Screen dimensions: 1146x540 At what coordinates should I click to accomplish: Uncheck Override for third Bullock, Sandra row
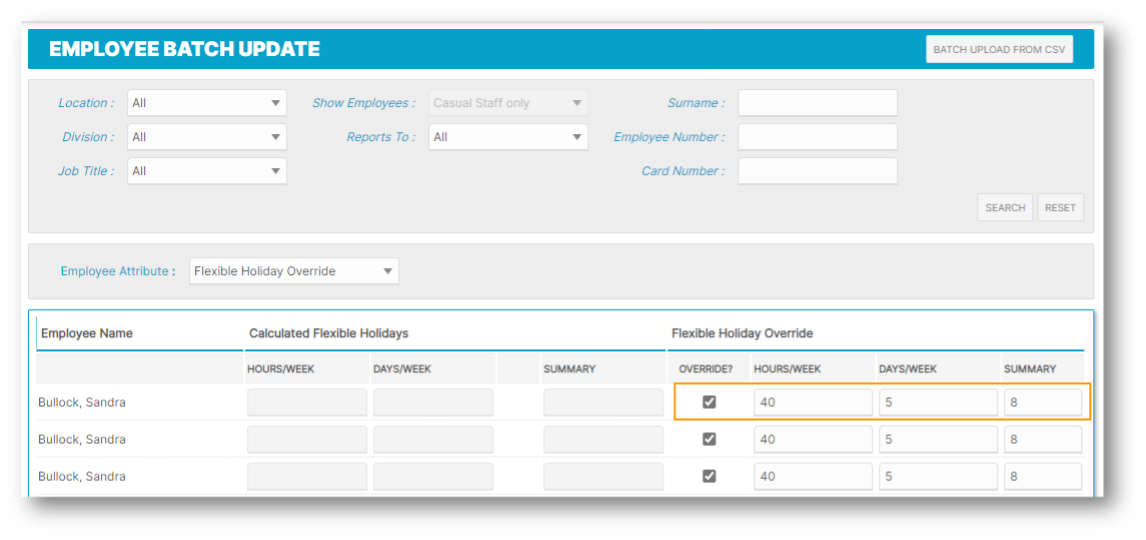pos(709,476)
